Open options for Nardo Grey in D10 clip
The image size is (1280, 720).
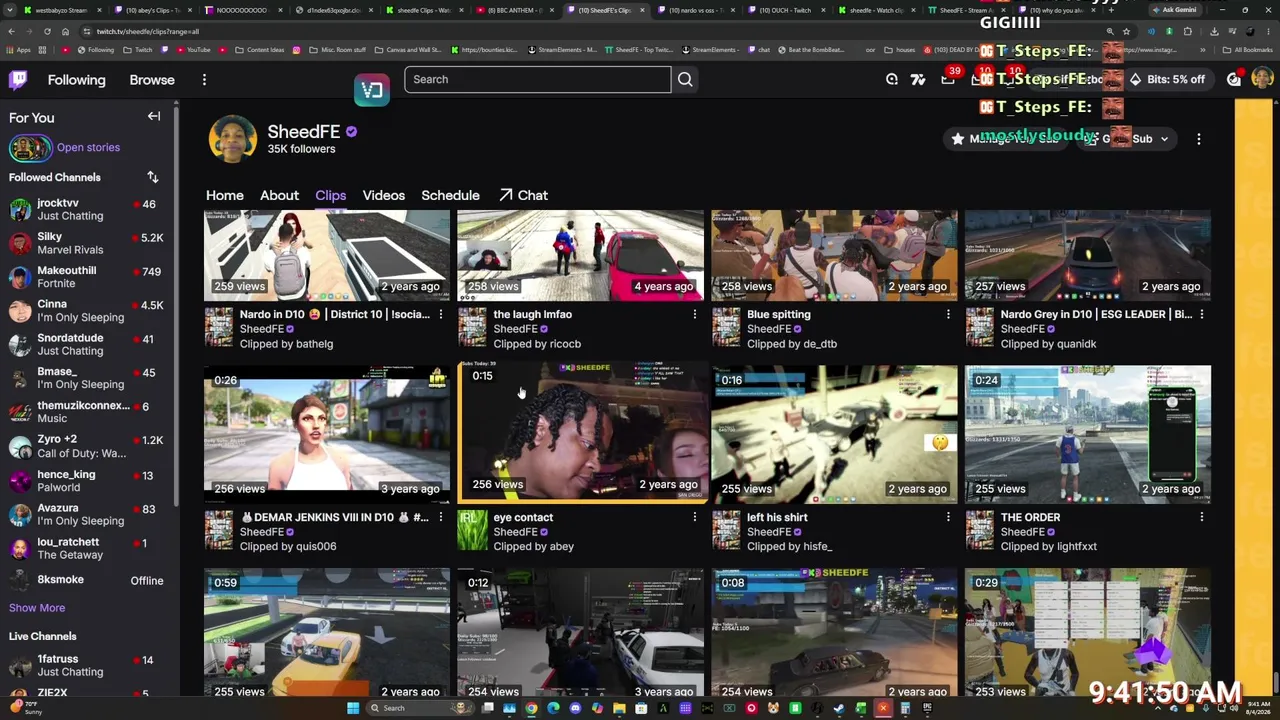click(x=1202, y=314)
